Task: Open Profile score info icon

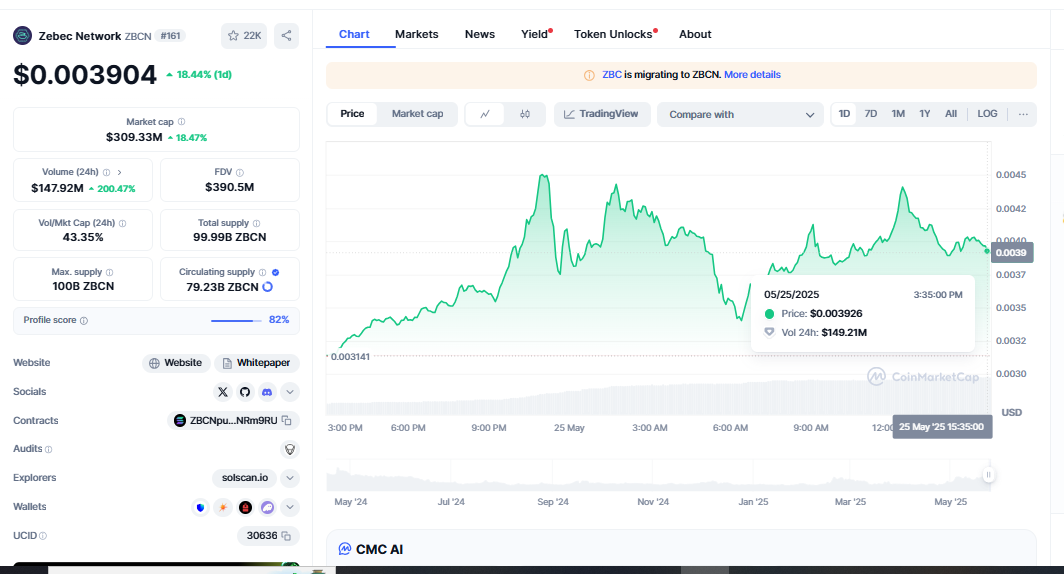Action: (83, 320)
